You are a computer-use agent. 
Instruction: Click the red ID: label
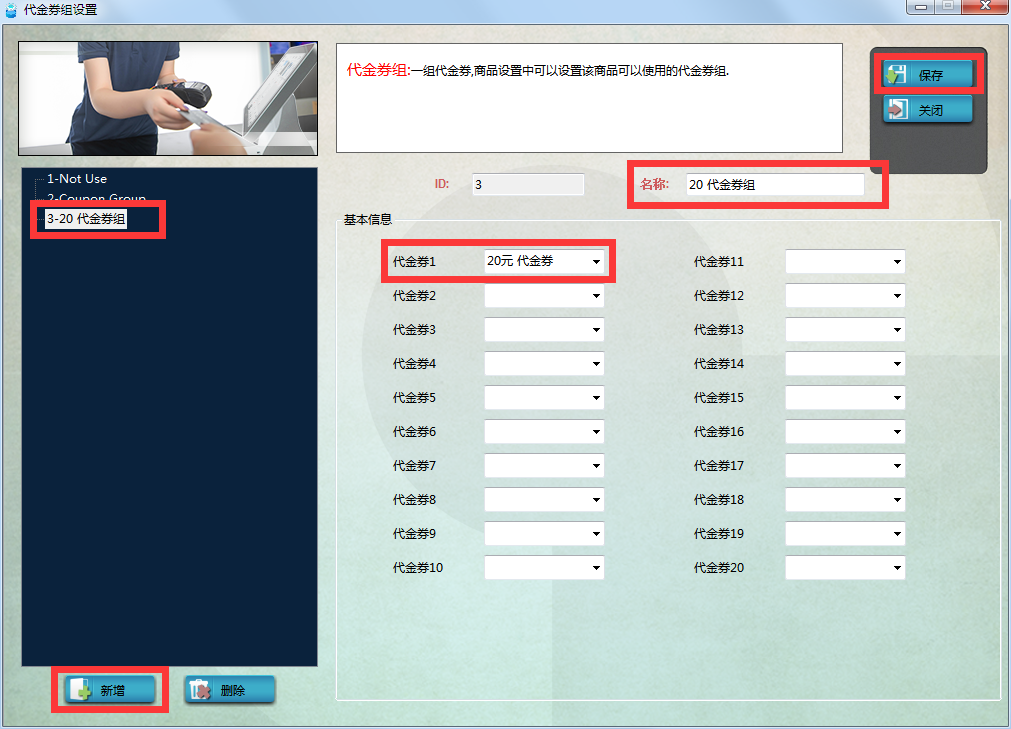[x=442, y=184]
